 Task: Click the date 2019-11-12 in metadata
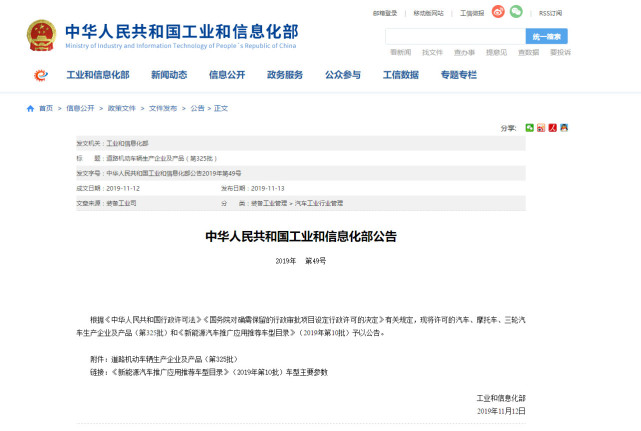tap(123, 189)
